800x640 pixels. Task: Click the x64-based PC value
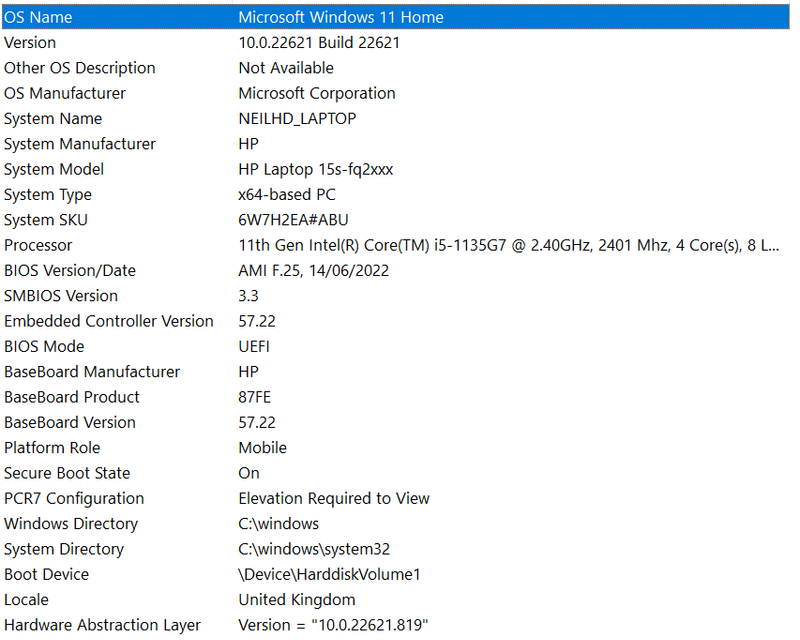[287, 195]
